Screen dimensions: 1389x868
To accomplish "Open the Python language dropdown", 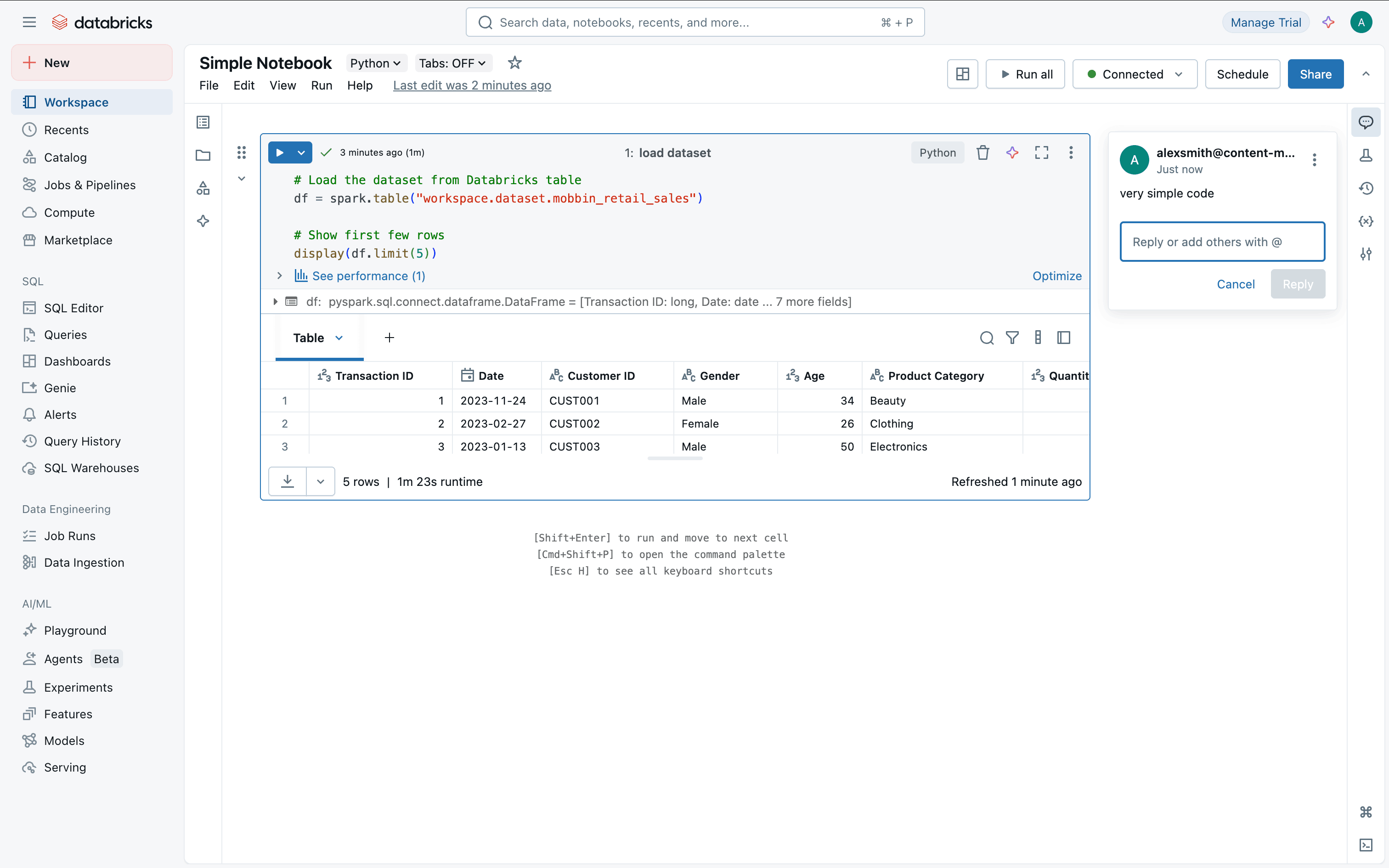I will click(x=375, y=63).
